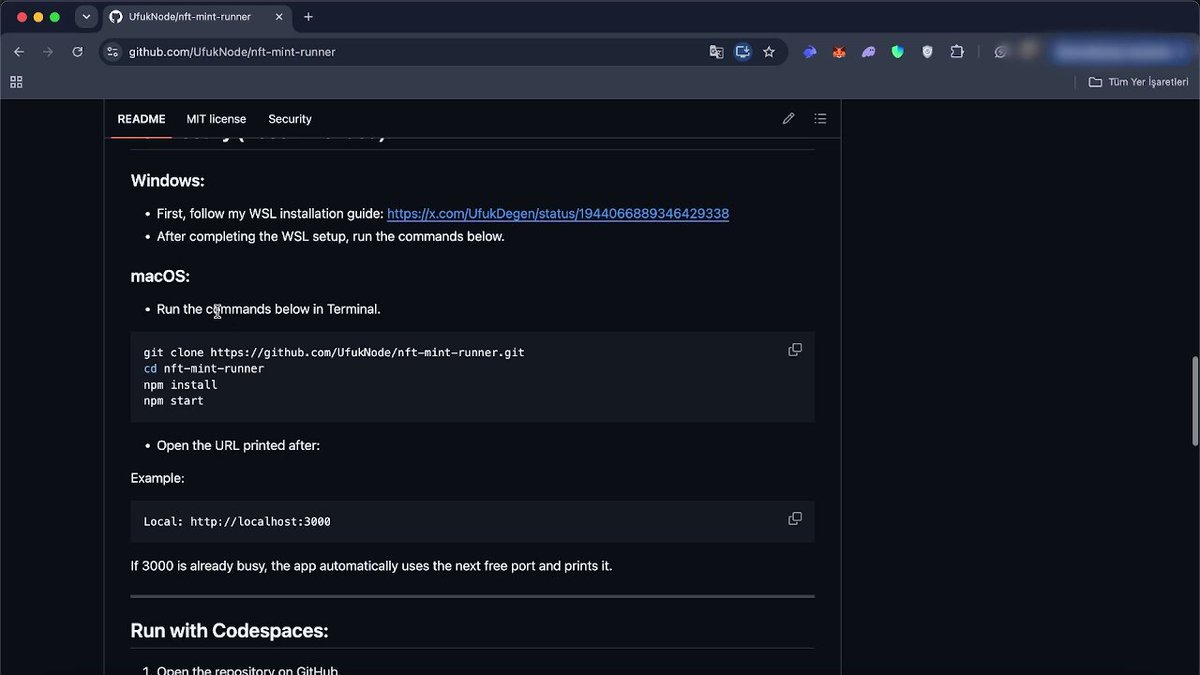The width and height of the screenshot is (1200, 675).
Task: Click the 'npm install' command line
Action: (x=181, y=385)
